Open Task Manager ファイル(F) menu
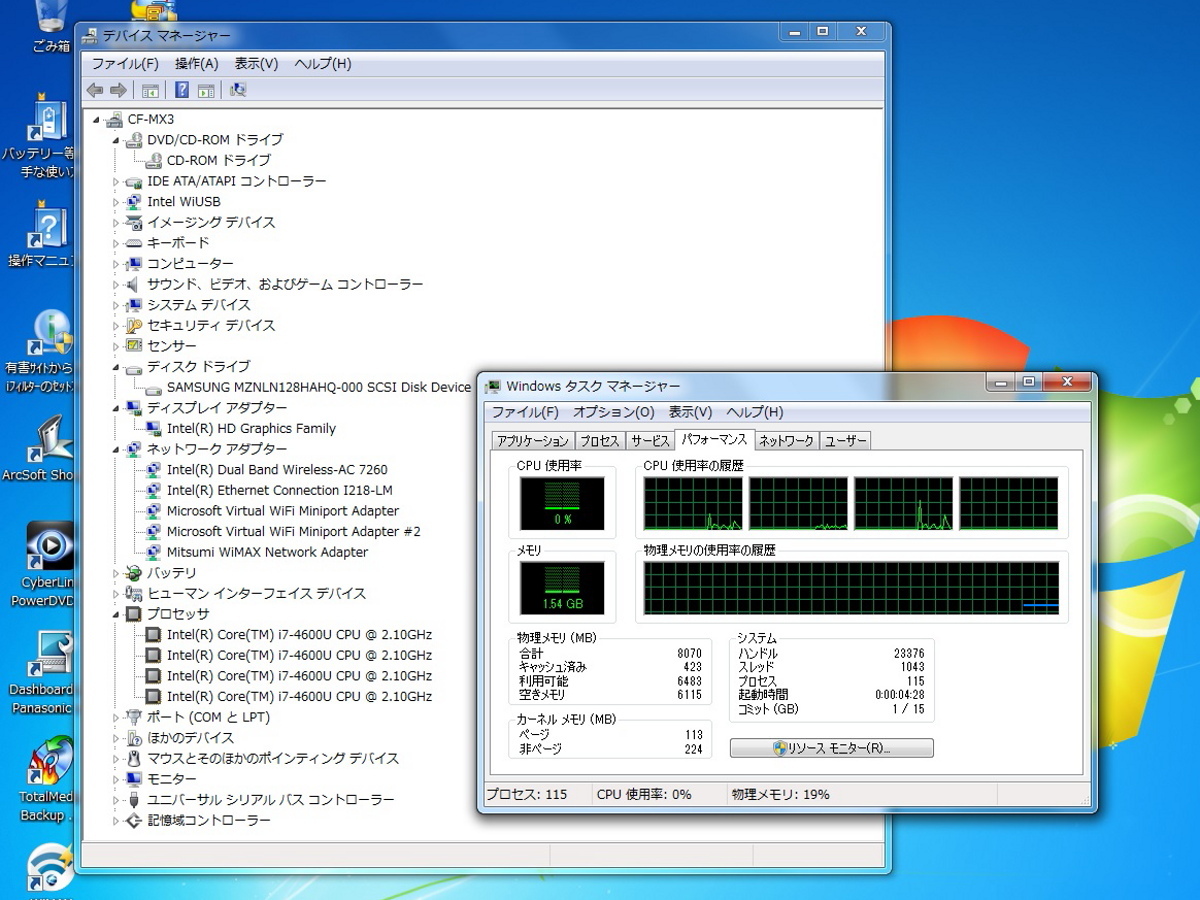 (525, 412)
